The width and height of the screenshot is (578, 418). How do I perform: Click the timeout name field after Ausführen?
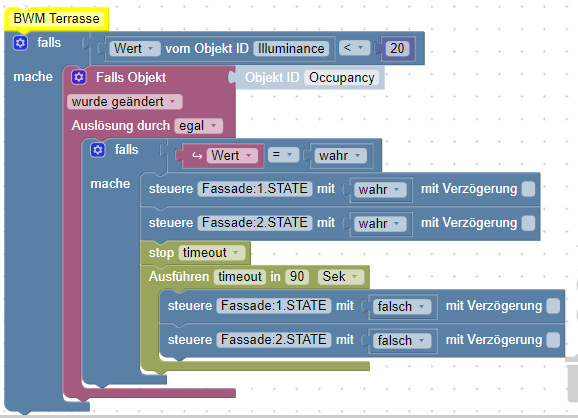point(240,276)
